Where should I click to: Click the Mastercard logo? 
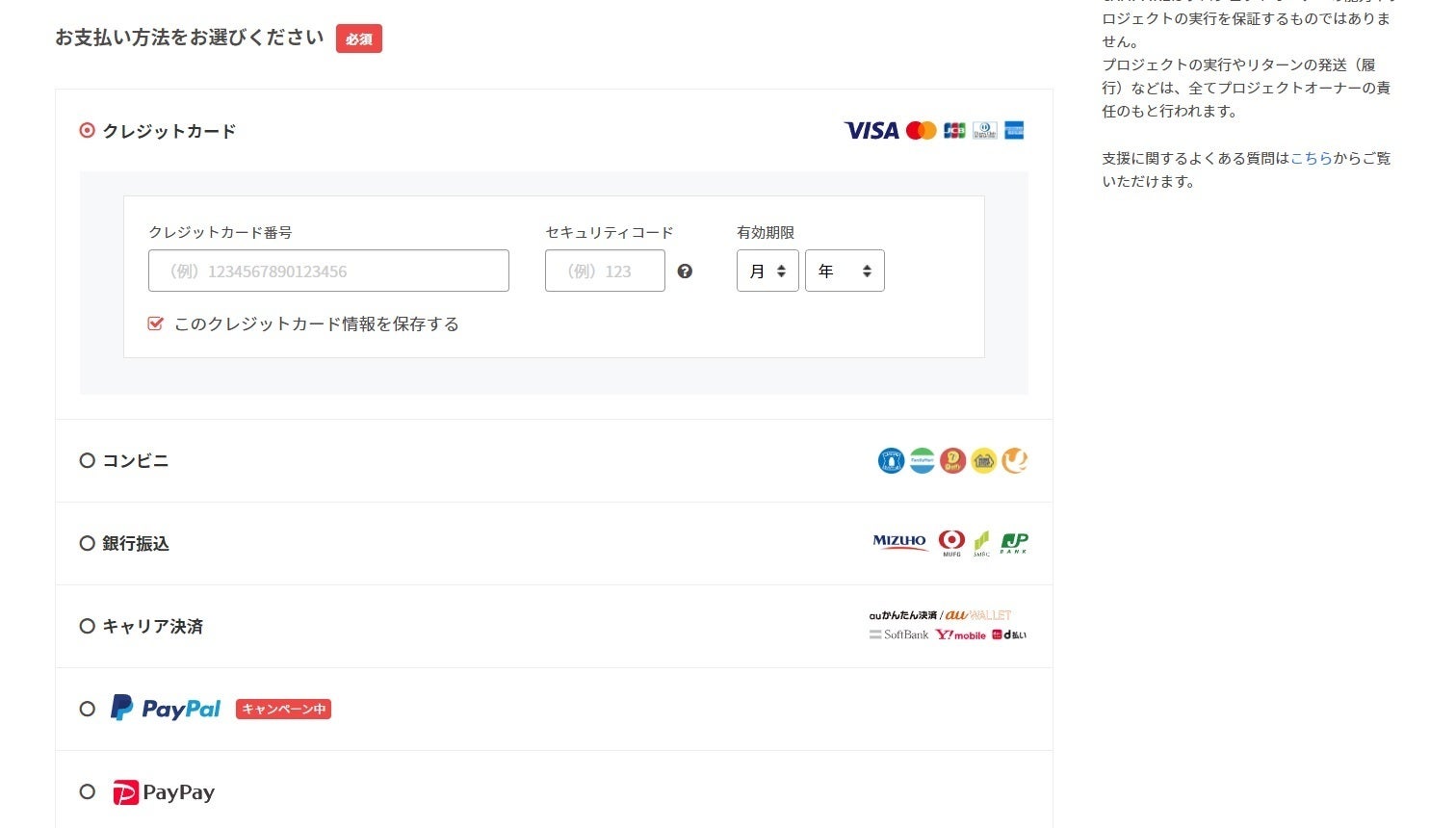pyautogui.click(x=921, y=131)
